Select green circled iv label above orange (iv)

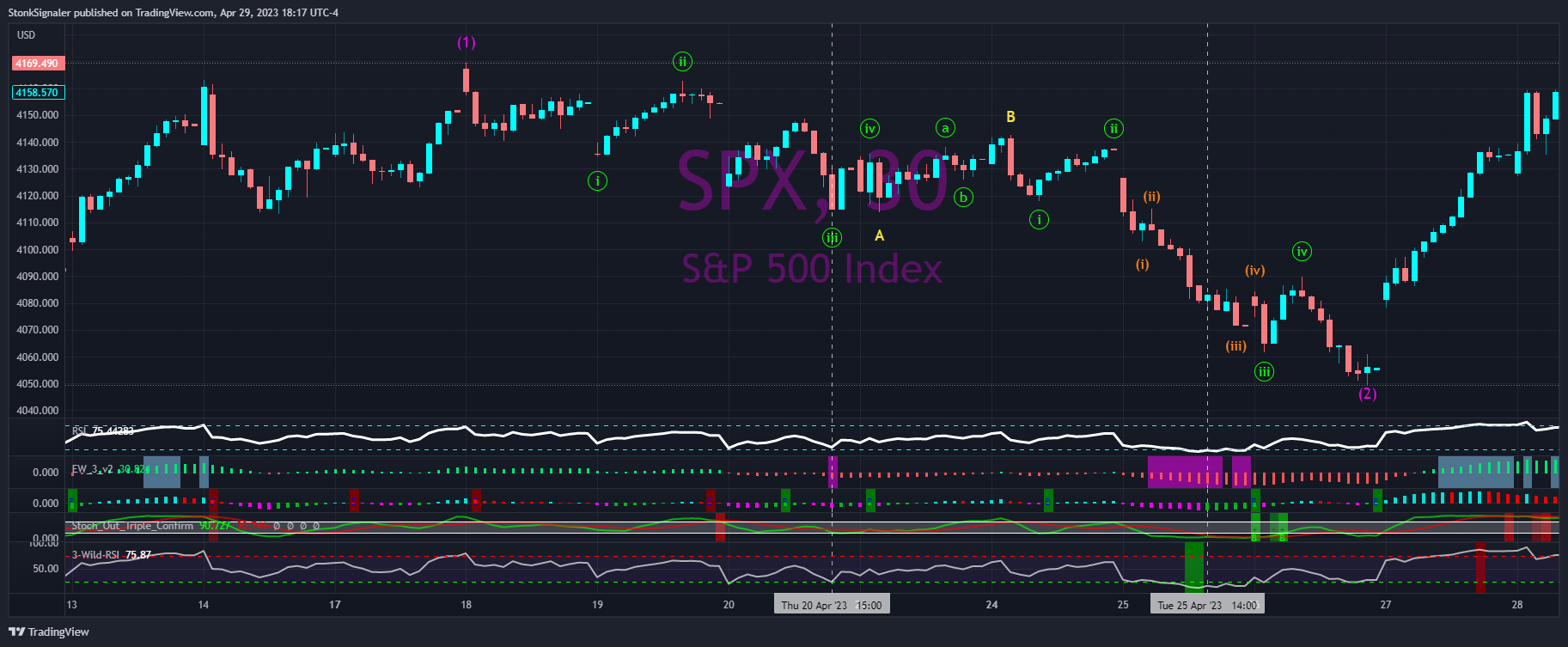tap(1302, 252)
